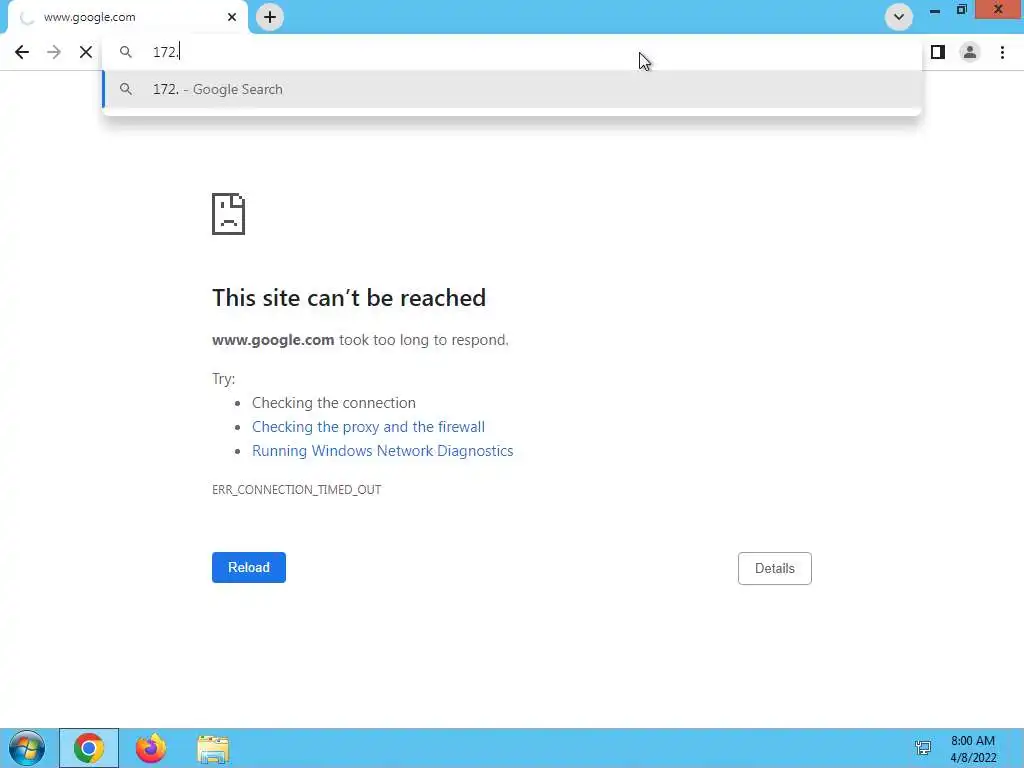Click the magnifier icon in the address bar
Image resolution: width=1024 pixels, height=768 pixels.
coord(125,52)
